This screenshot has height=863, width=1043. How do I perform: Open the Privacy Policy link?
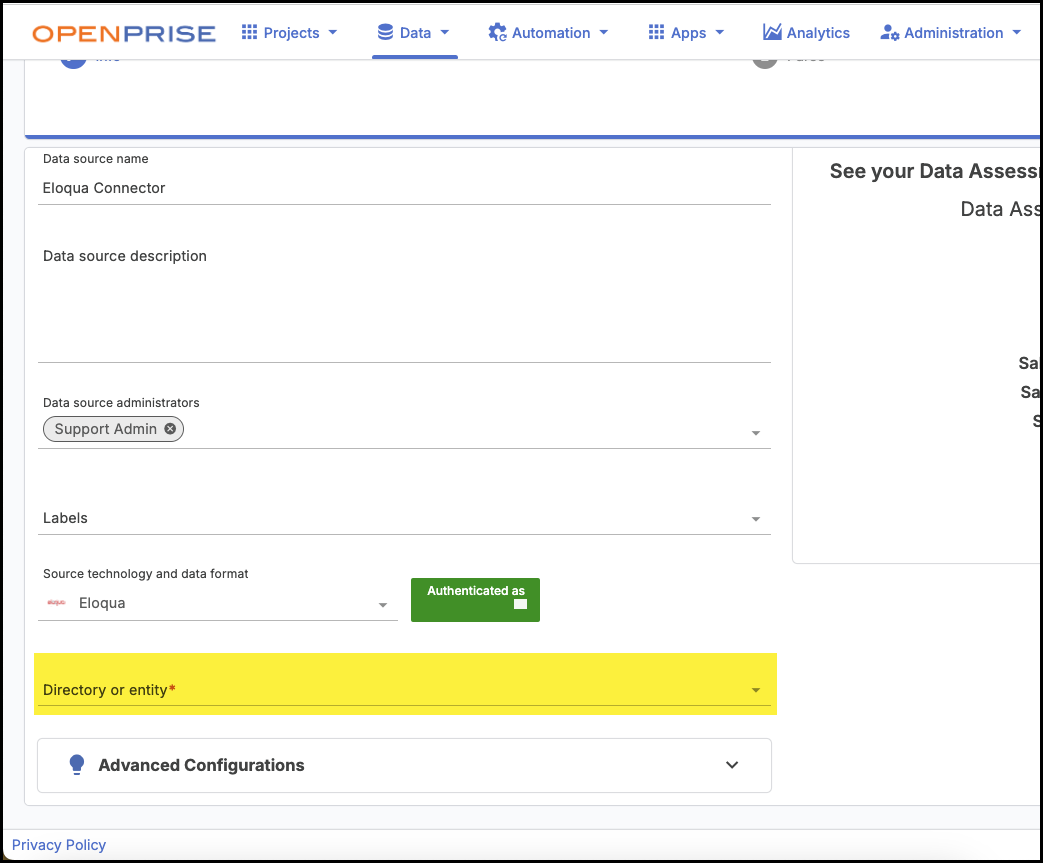click(x=59, y=844)
